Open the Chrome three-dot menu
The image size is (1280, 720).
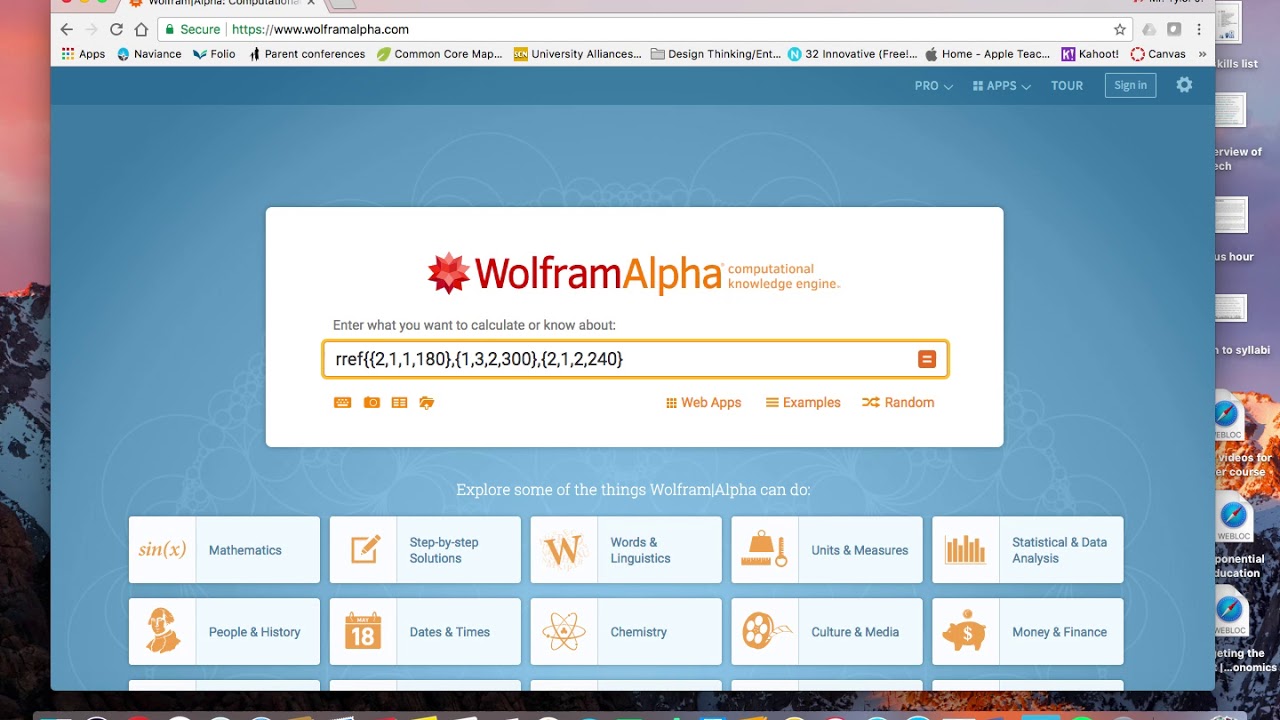point(1199,29)
